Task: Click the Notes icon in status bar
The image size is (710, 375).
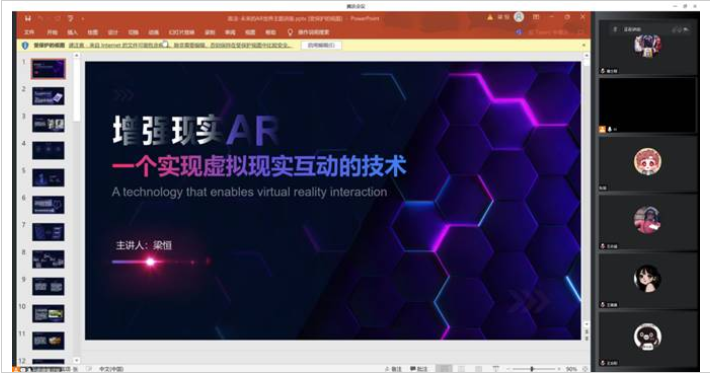Action: [x=393, y=369]
